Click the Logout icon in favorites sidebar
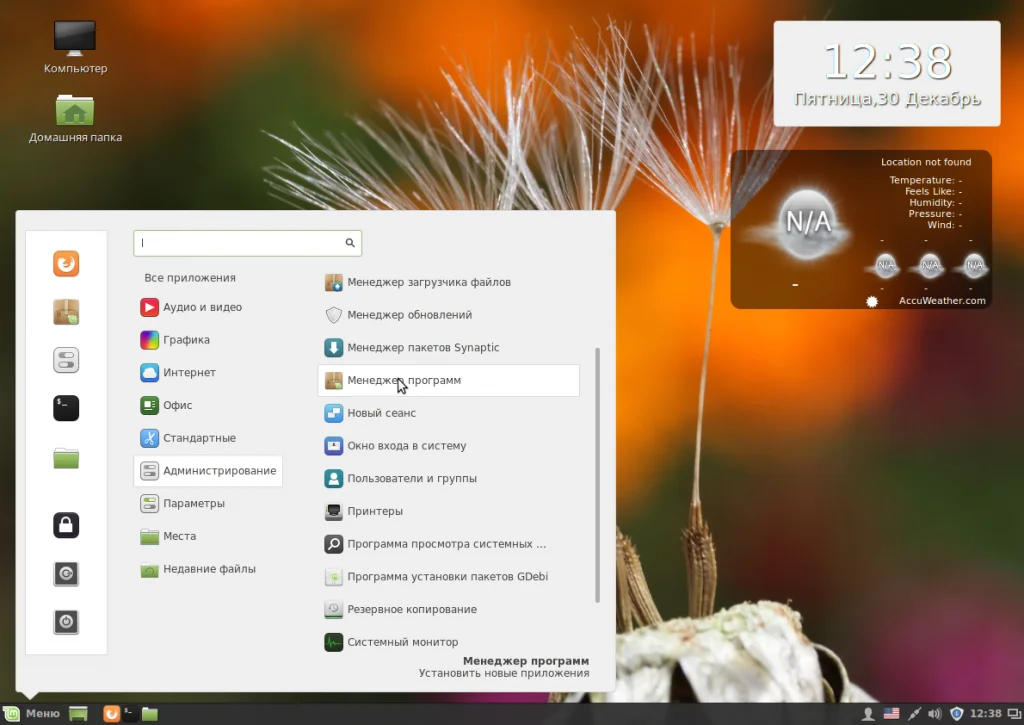 (66, 573)
